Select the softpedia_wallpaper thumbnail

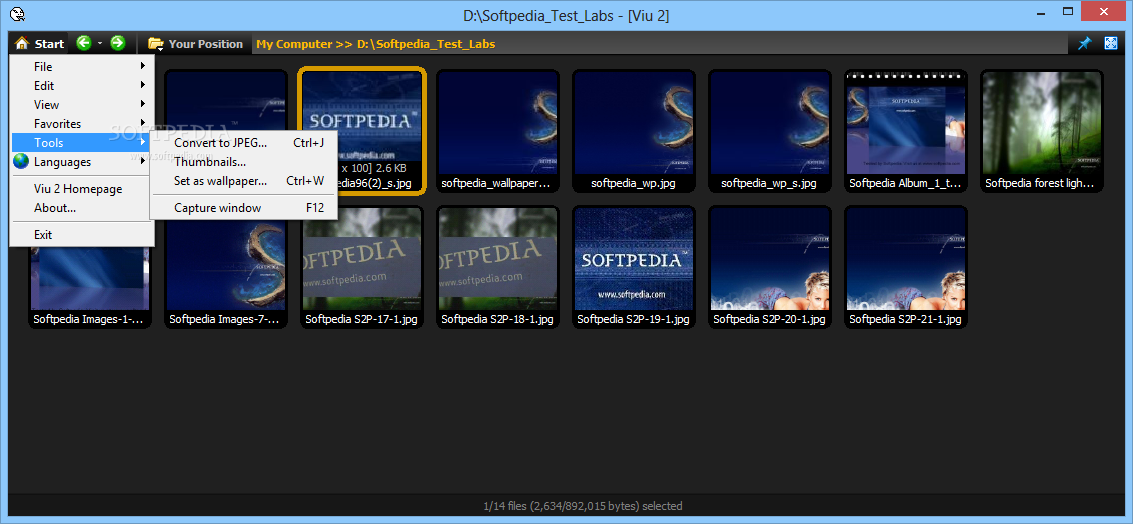click(496, 132)
